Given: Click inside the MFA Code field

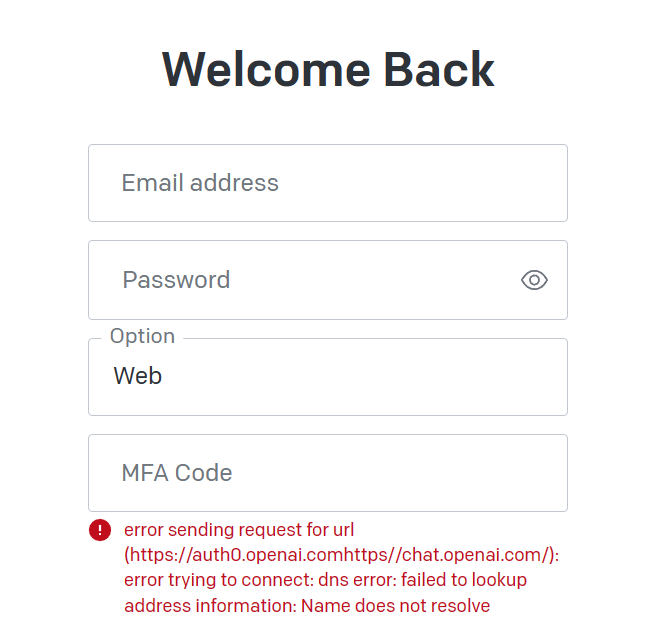Looking at the screenshot, I should [328, 473].
